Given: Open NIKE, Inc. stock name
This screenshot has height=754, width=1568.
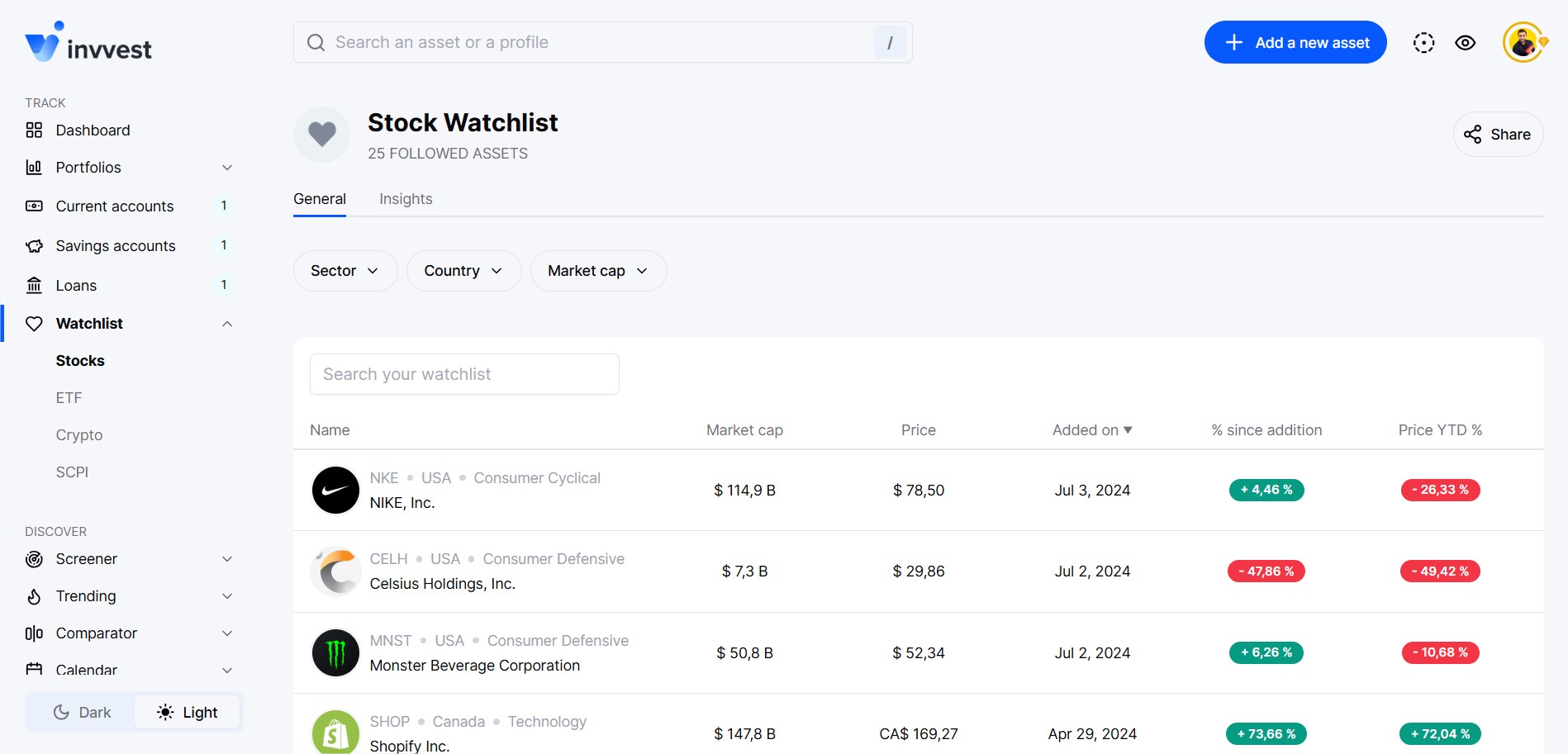Looking at the screenshot, I should (402, 503).
